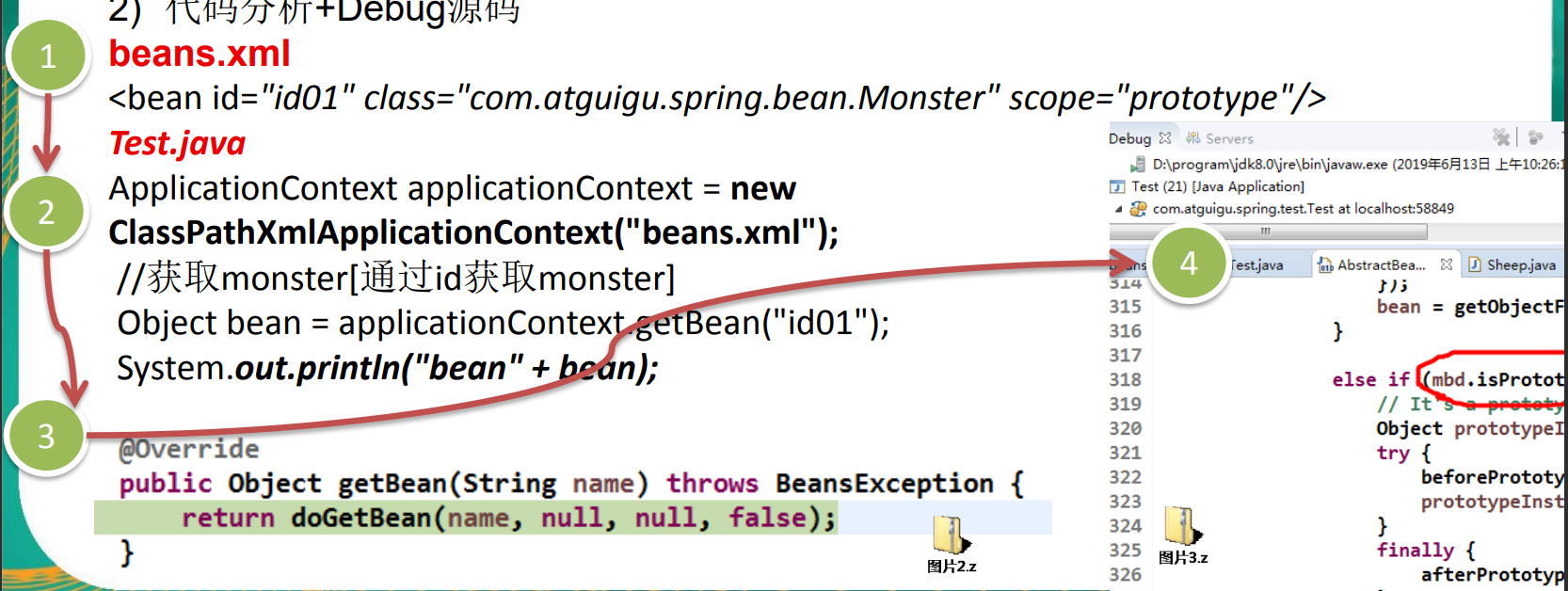Viewport: 1568px width, 591px height.
Task: Switch to the Debug view tab
Action: [1129, 138]
